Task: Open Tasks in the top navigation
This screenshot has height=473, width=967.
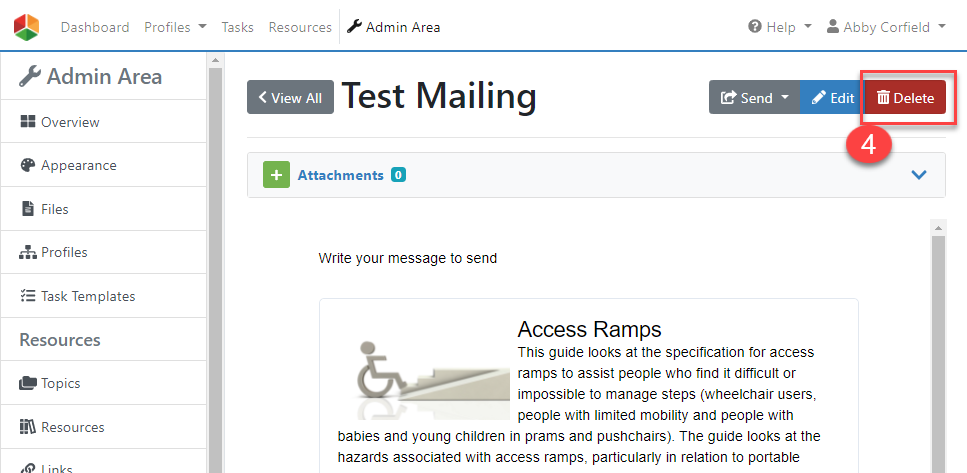Action: [237, 27]
